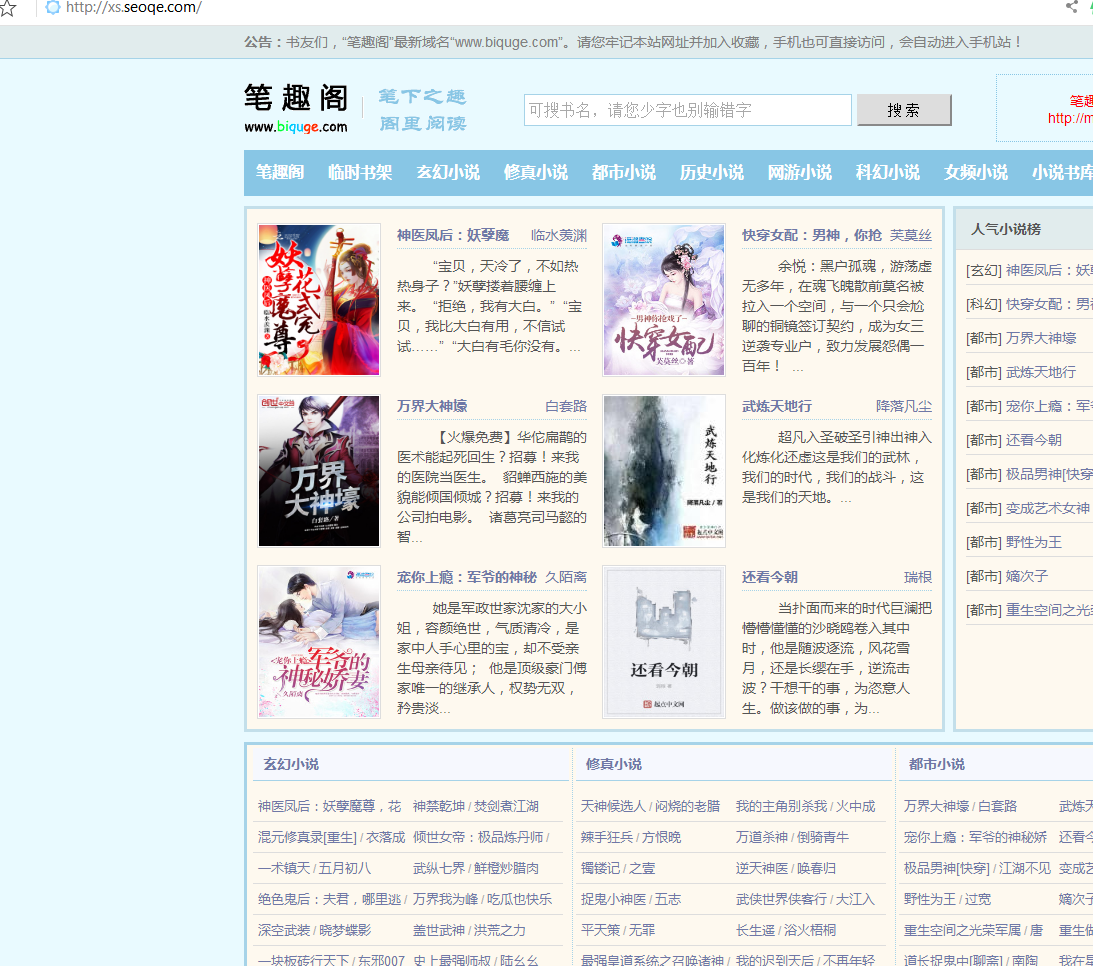This screenshot has width=1093, height=966.
Task: Open ranking entry 野性为王
Action: [1034, 542]
